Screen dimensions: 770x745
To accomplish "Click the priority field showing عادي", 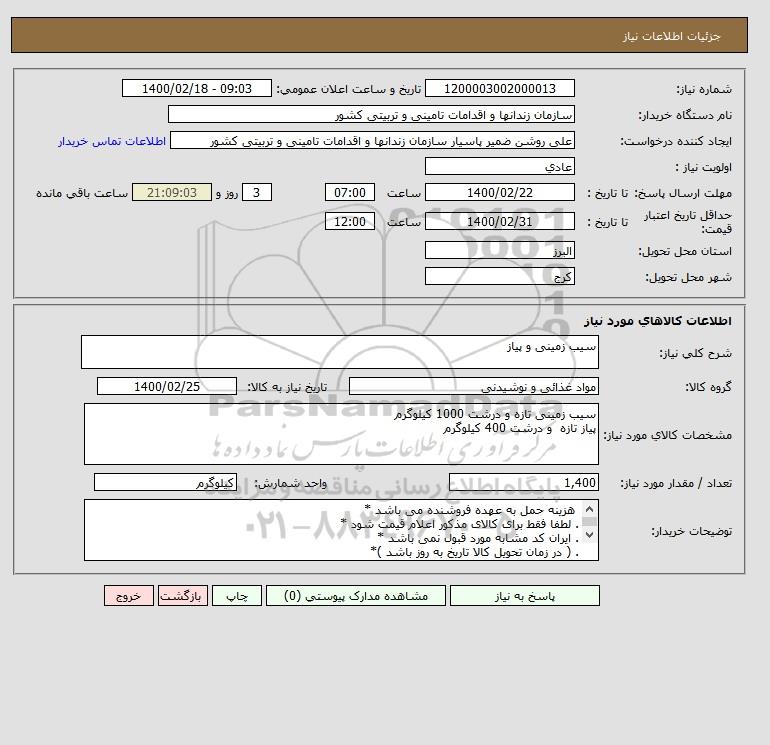I will 499,166.
